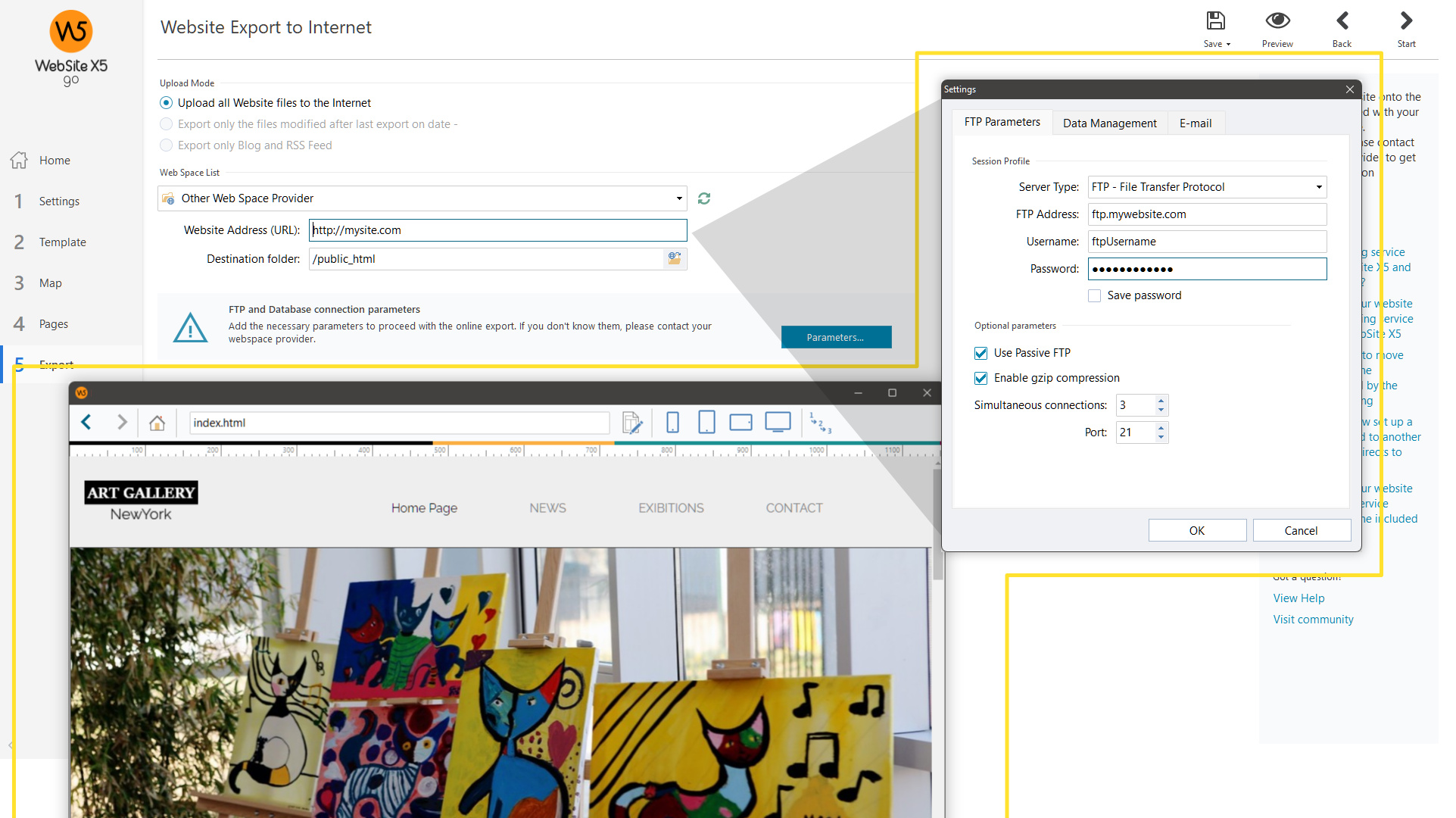Switch to the Data Management tab
Screen dimensions: 1456x818
click(x=1109, y=122)
